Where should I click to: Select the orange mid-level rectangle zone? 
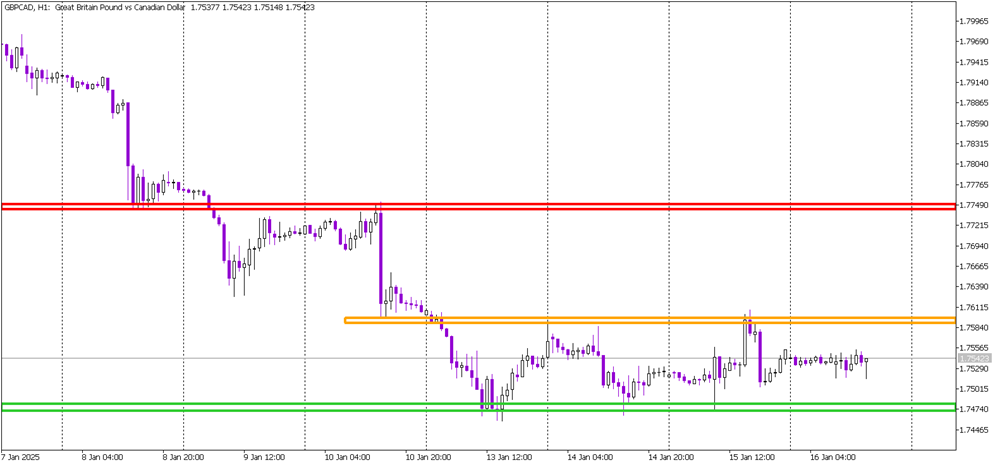650,320
